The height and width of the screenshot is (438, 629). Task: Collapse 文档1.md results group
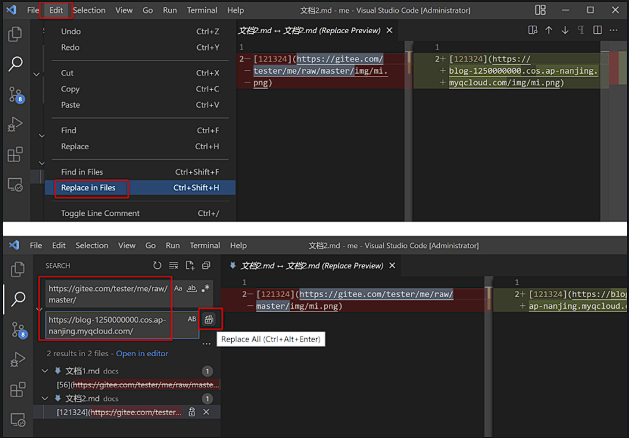click(45, 371)
